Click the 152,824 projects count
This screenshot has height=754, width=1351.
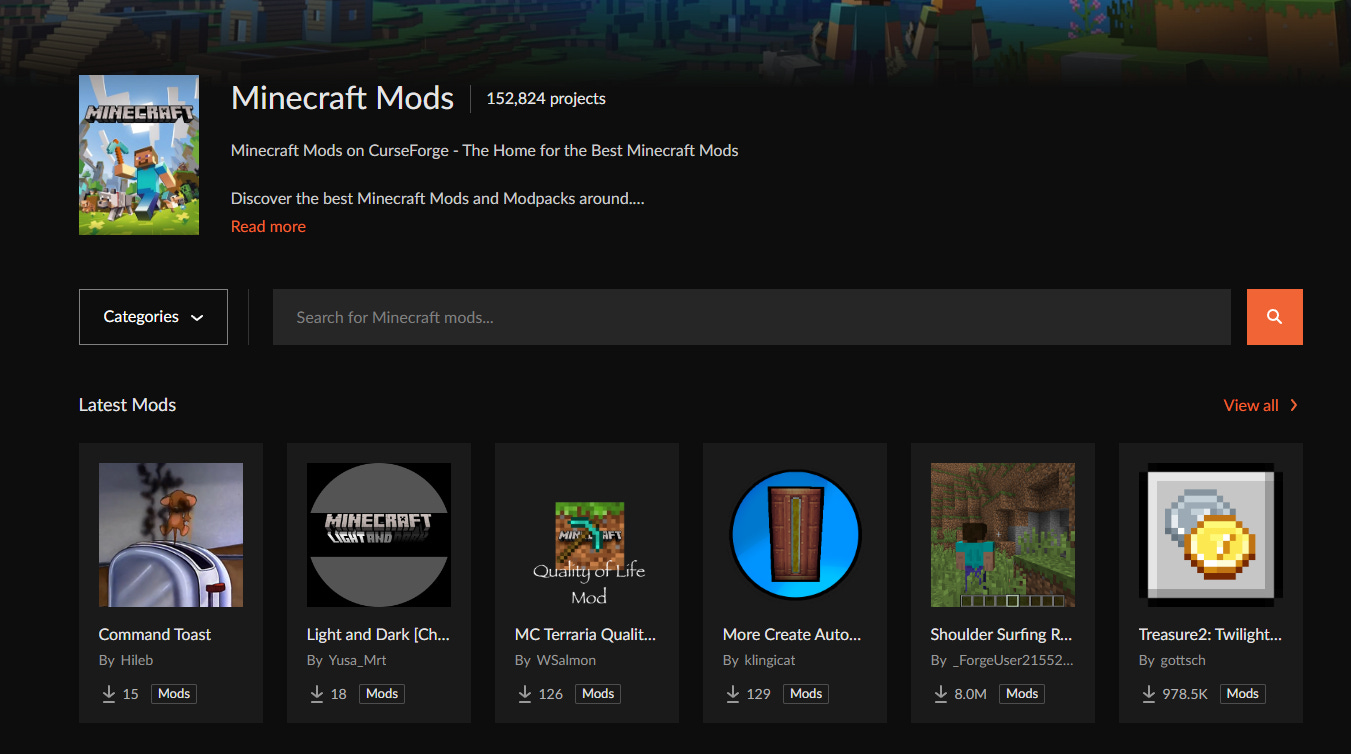[x=546, y=98]
